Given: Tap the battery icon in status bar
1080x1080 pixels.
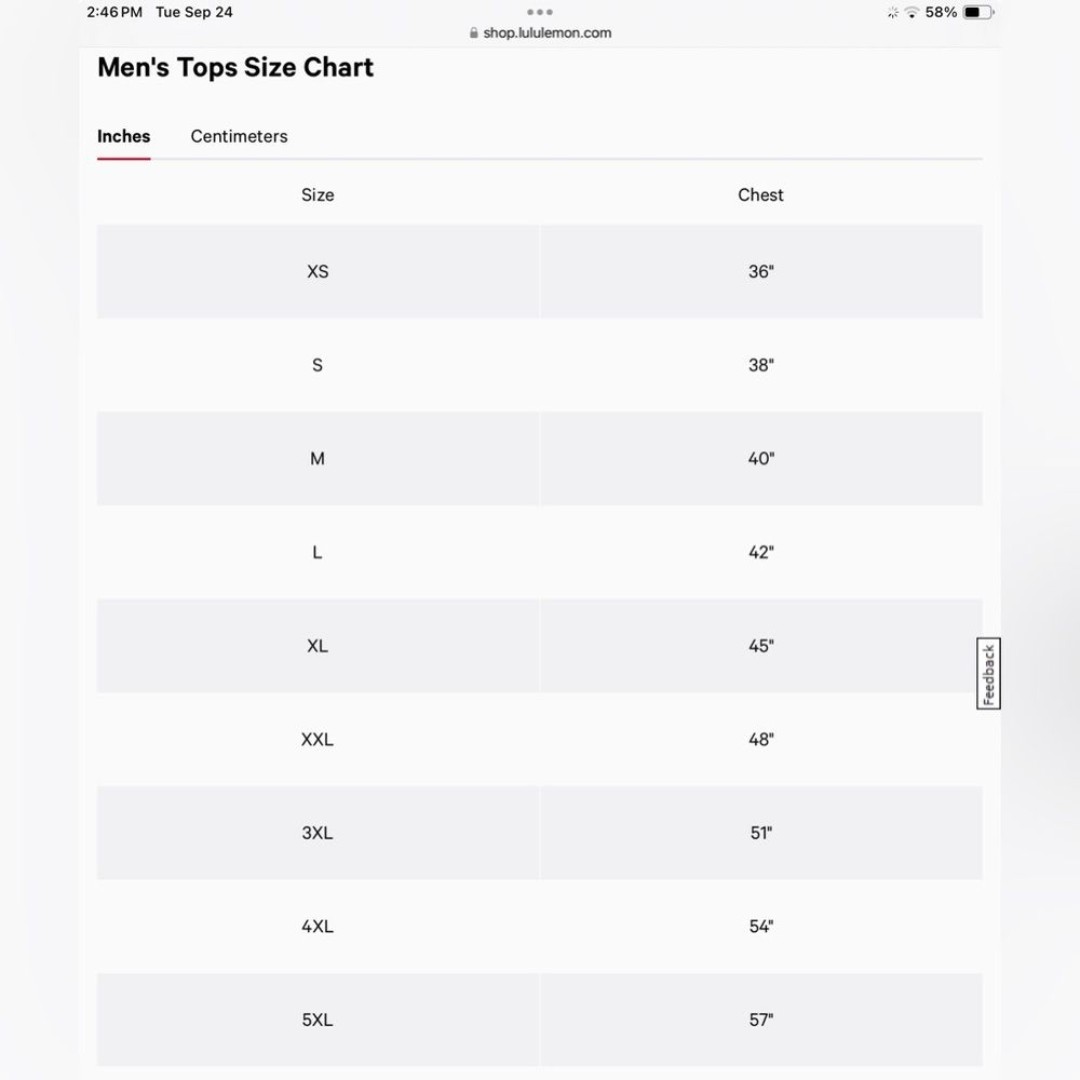Looking at the screenshot, I should click(977, 12).
